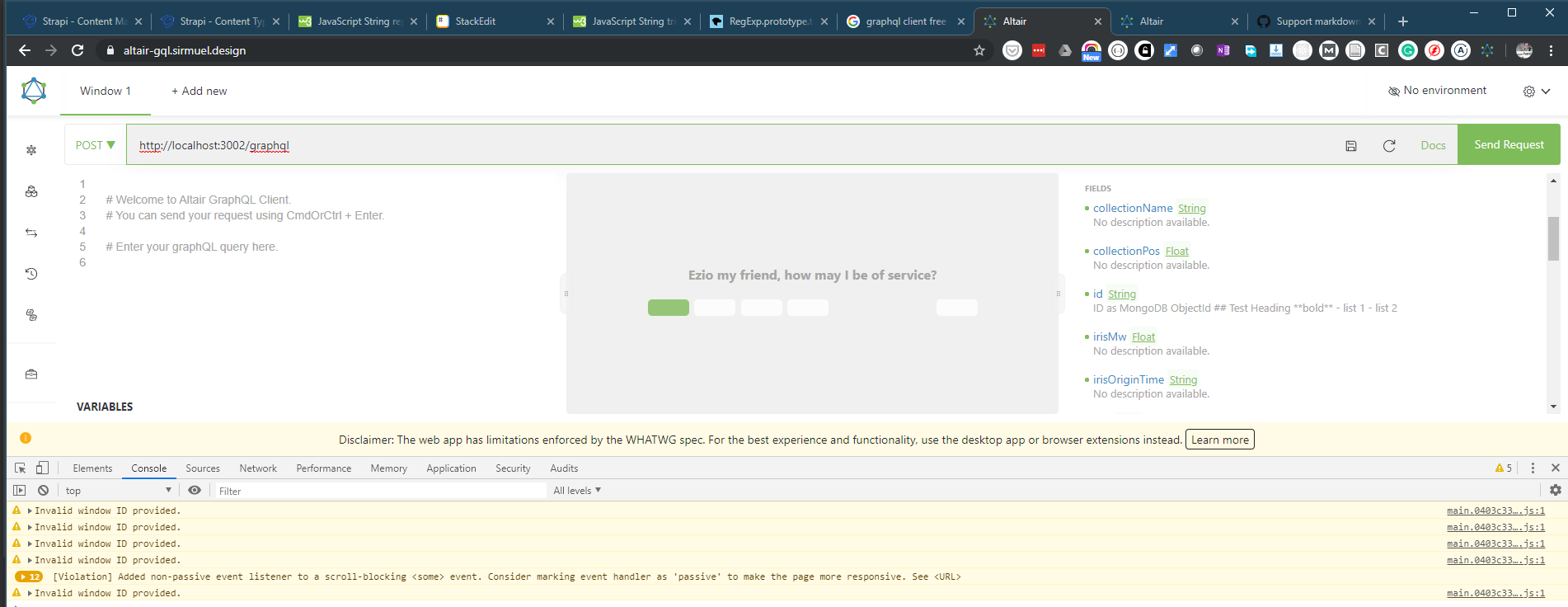Viewport: 1568px width, 607px height.
Task: Click the swap-arrows sidebar icon
Action: coord(31,233)
